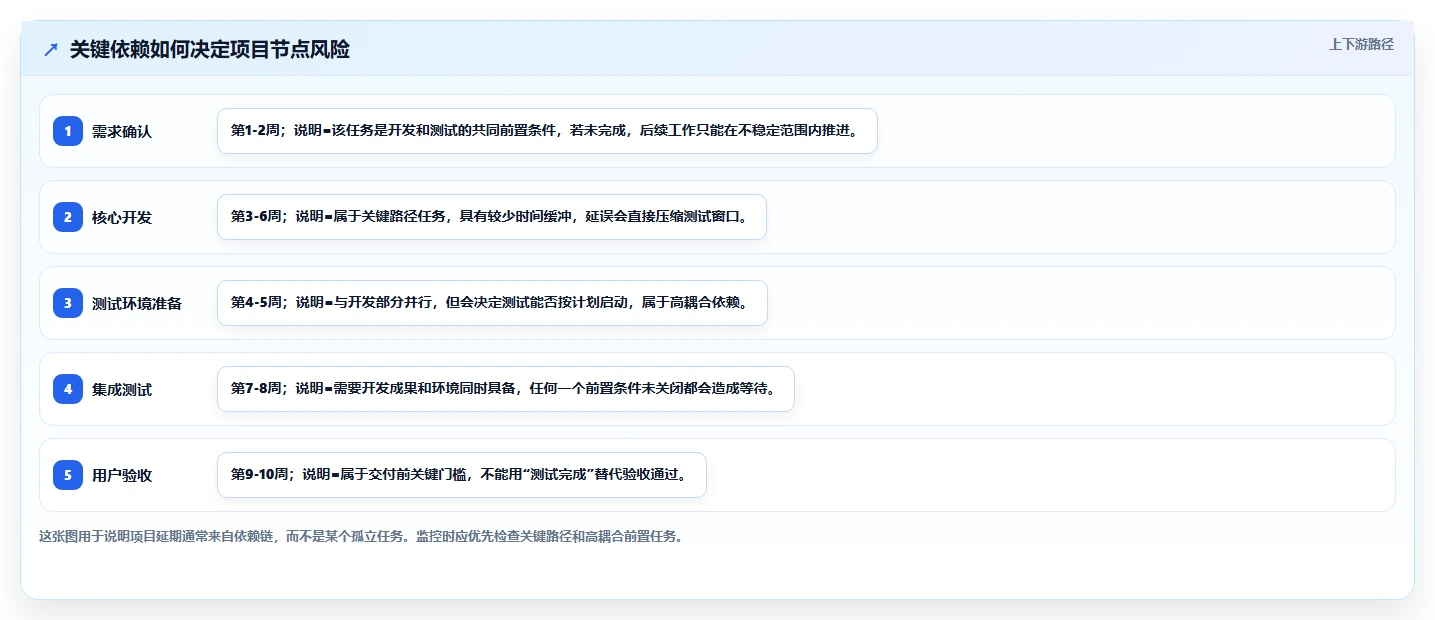
Task: Click the number 5 badge for 用户验收
Action: pos(68,475)
